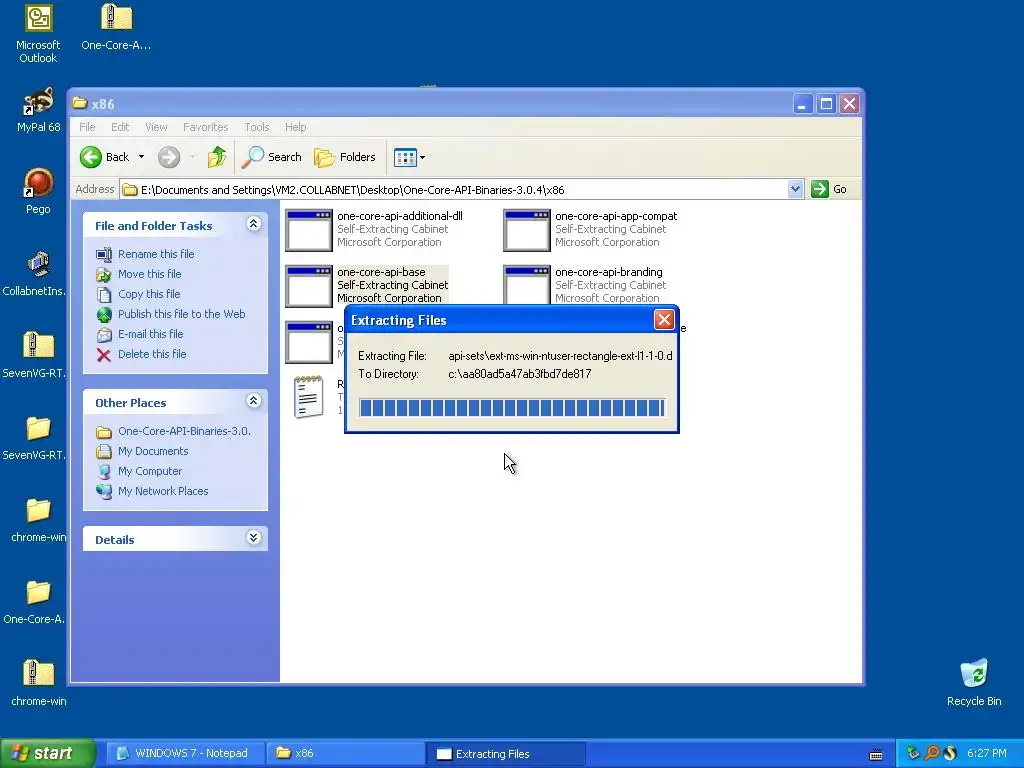Switch to WINDOWS 7 - Notepad taskbar button
The width and height of the screenshot is (1024, 768).
tap(184, 754)
